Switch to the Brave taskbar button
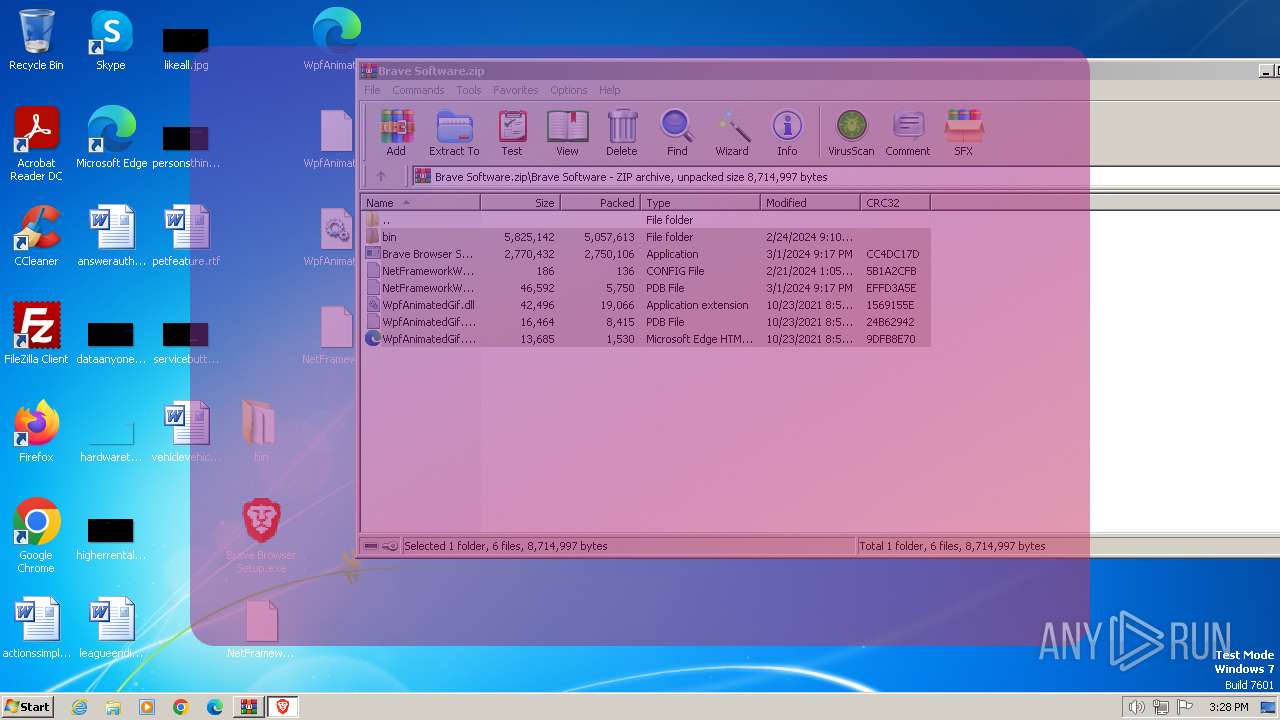This screenshot has width=1280, height=720. 283,707
